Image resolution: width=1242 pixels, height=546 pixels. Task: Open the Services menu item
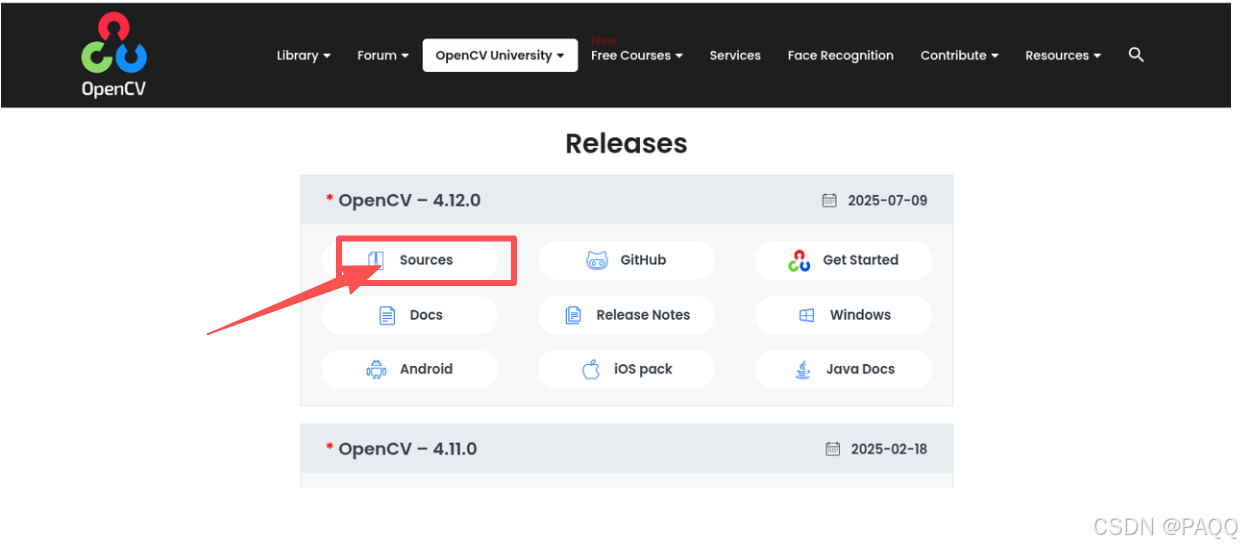735,55
